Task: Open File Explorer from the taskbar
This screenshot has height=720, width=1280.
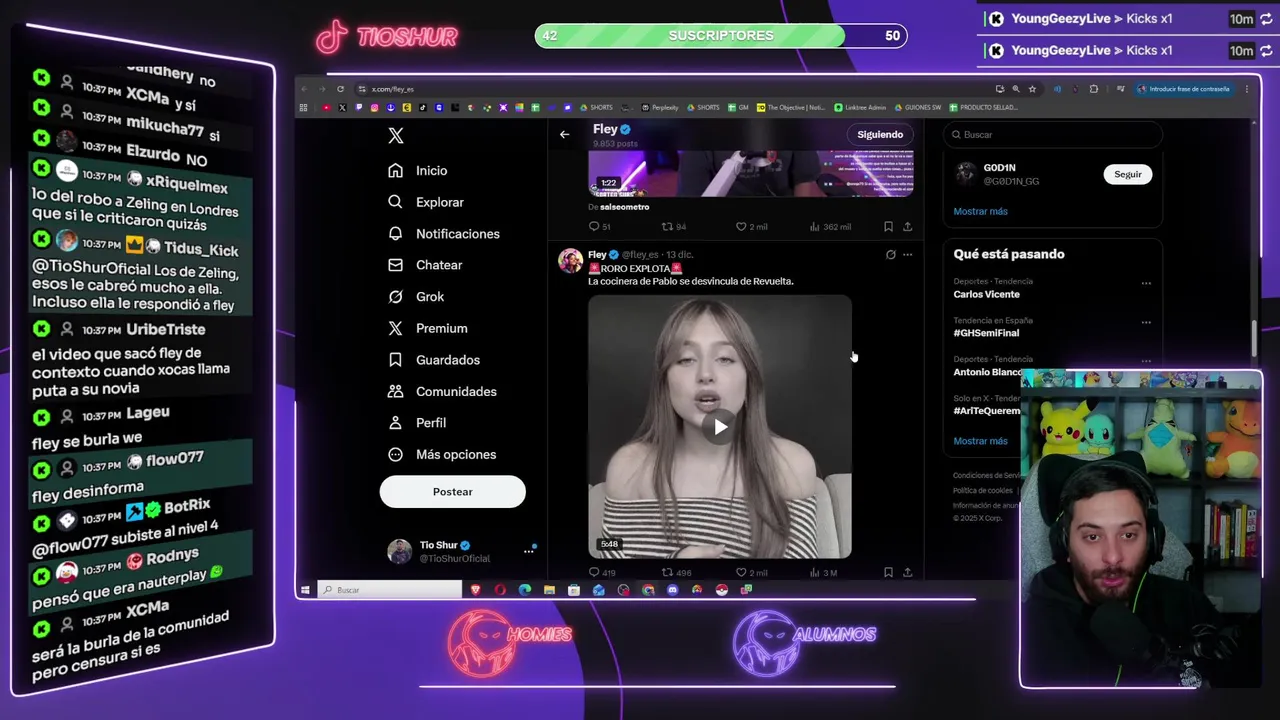Action: click(x=549, y=590)
